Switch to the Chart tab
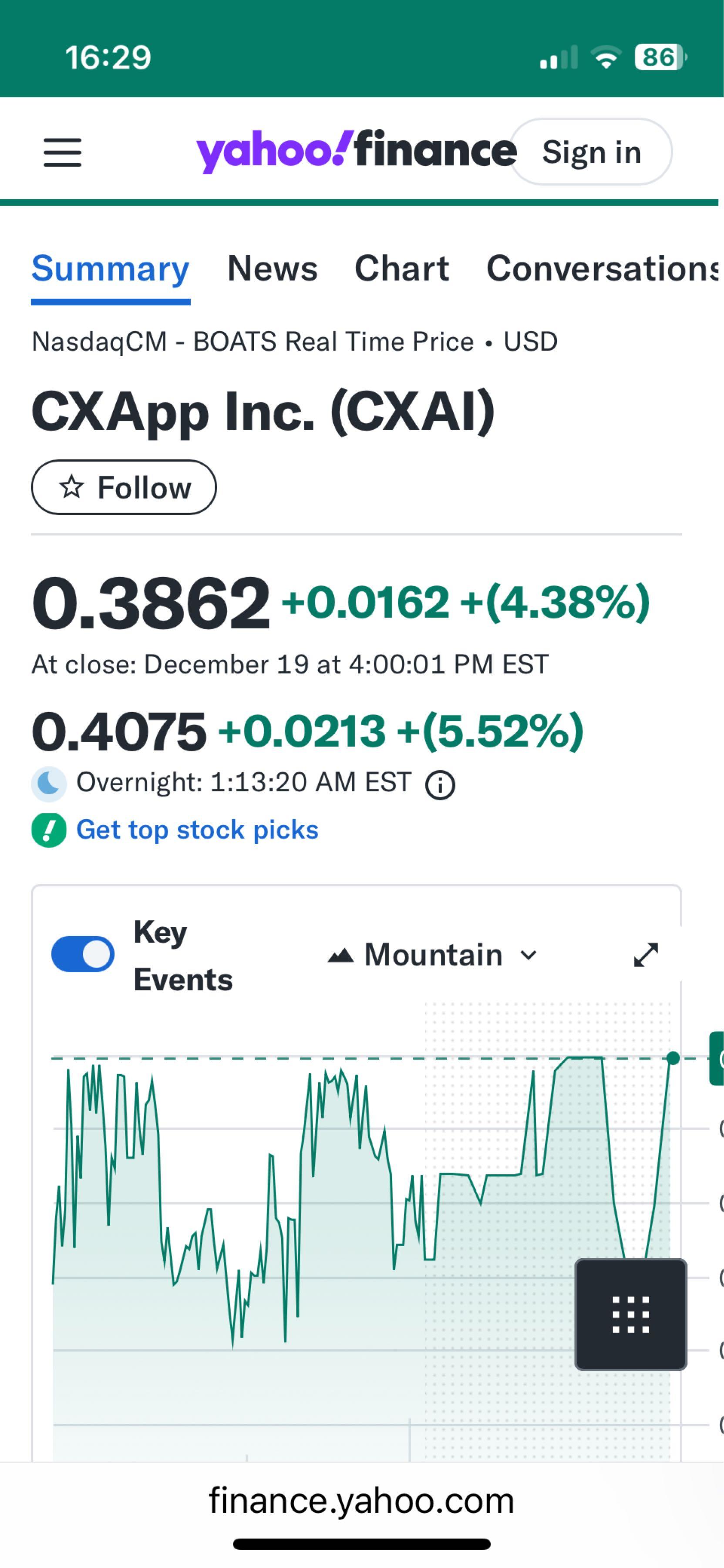The image size is (724, 1568). point(401,268)
